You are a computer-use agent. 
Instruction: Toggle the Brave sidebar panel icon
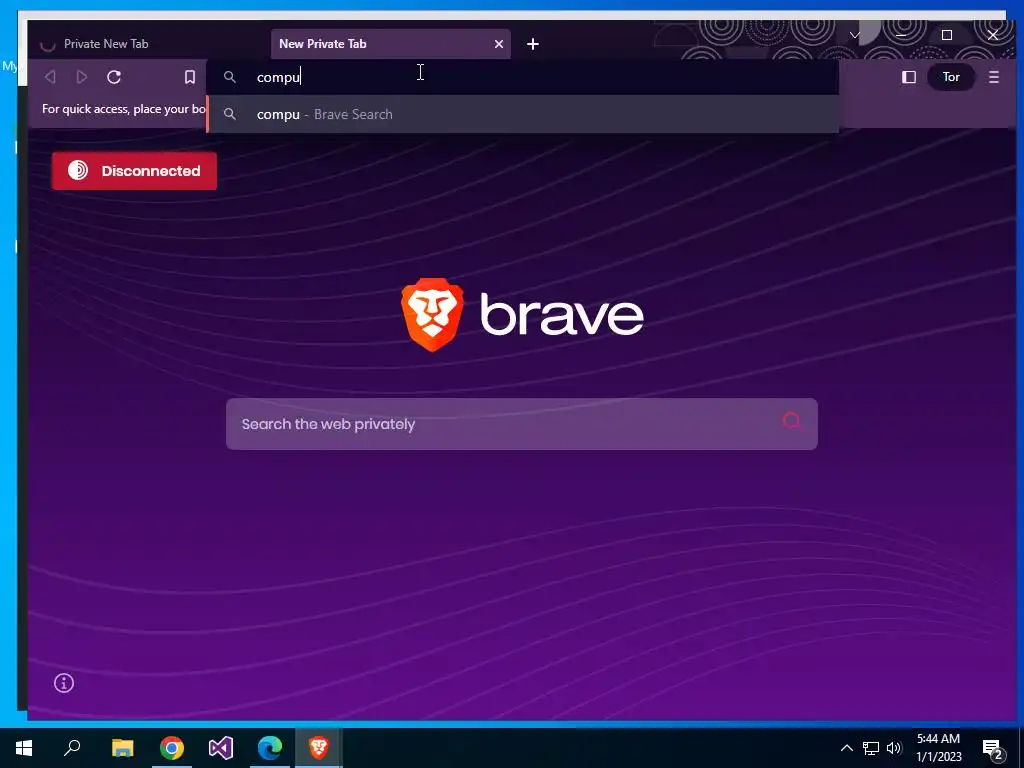point(908,77)
